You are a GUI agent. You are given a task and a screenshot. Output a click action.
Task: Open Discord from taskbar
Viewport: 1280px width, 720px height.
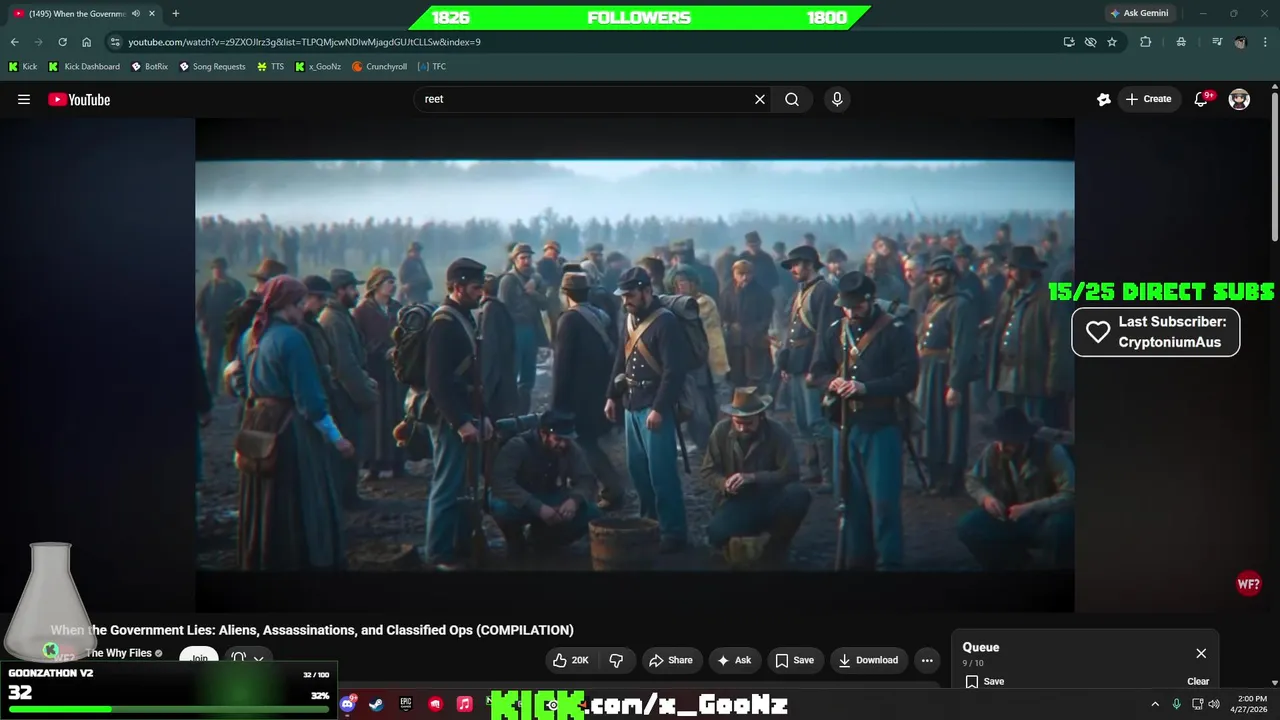pyautogui.click(x=347, y=704)
